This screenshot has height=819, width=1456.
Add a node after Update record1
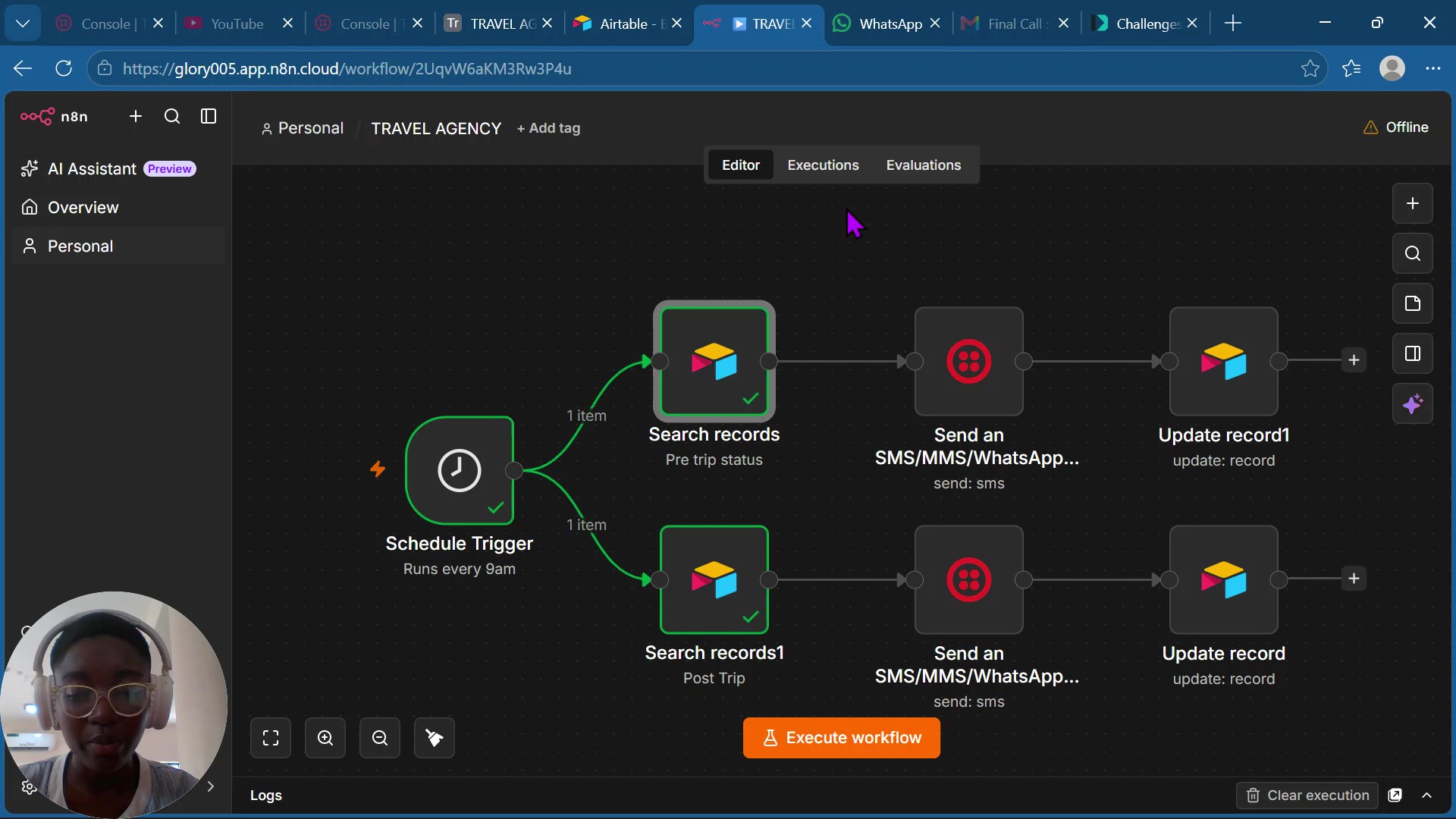pyautogui.click(x=1354, y=360)
